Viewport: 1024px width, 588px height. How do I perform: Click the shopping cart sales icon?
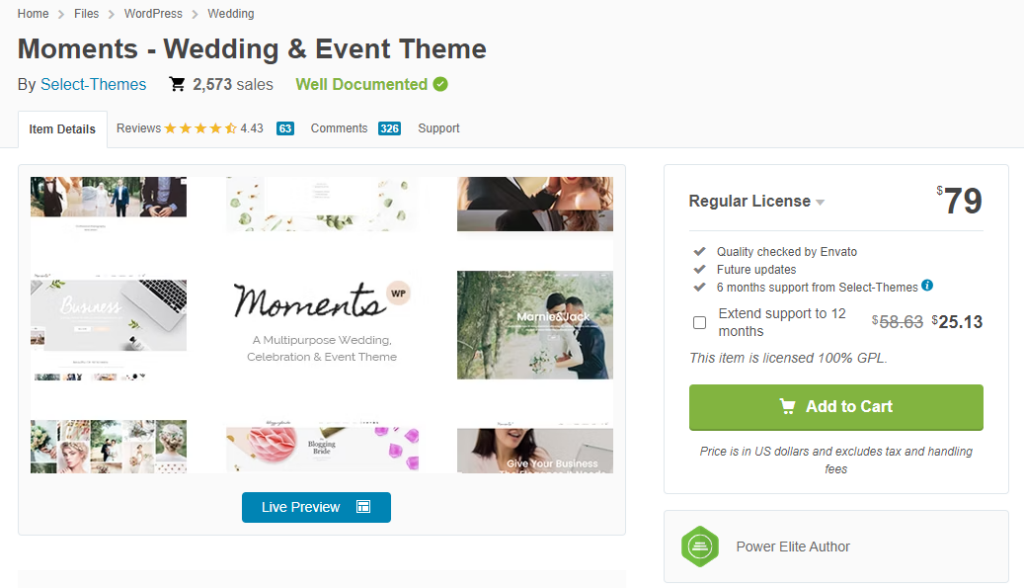coord(177,85)
